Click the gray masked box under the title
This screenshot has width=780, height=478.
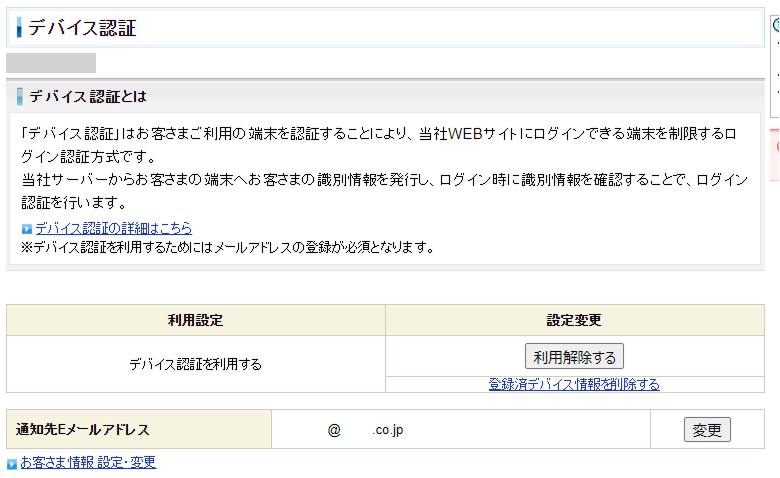[51, 63]
